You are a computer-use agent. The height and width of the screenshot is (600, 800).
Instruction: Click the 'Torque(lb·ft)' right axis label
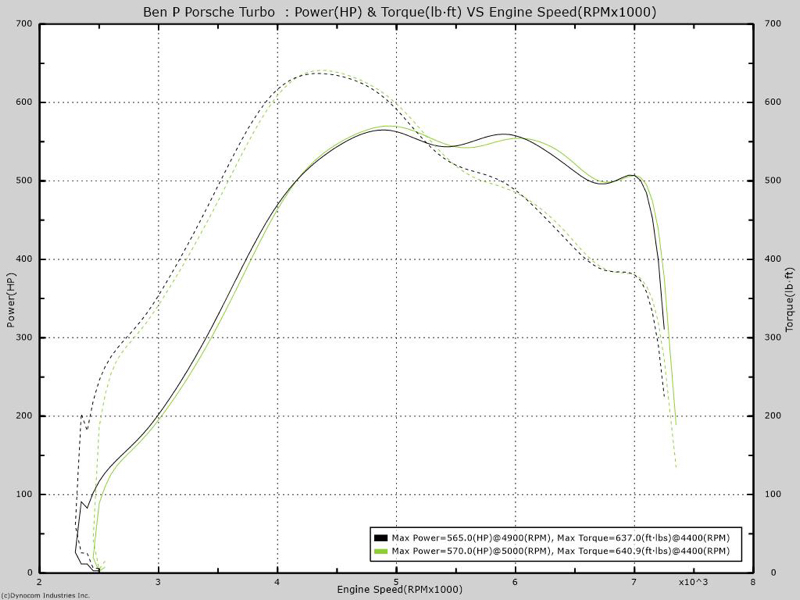tap(790, 300)
